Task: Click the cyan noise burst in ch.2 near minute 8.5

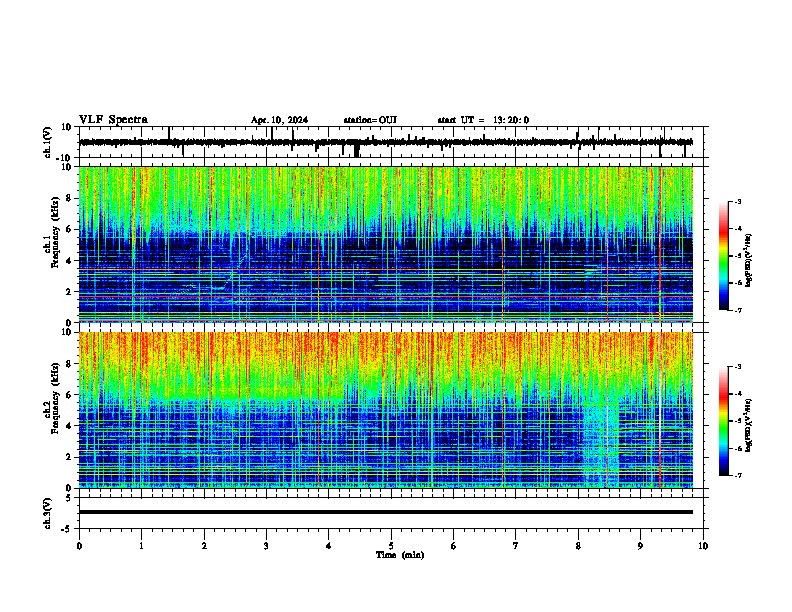Action: tap(601, 439)
